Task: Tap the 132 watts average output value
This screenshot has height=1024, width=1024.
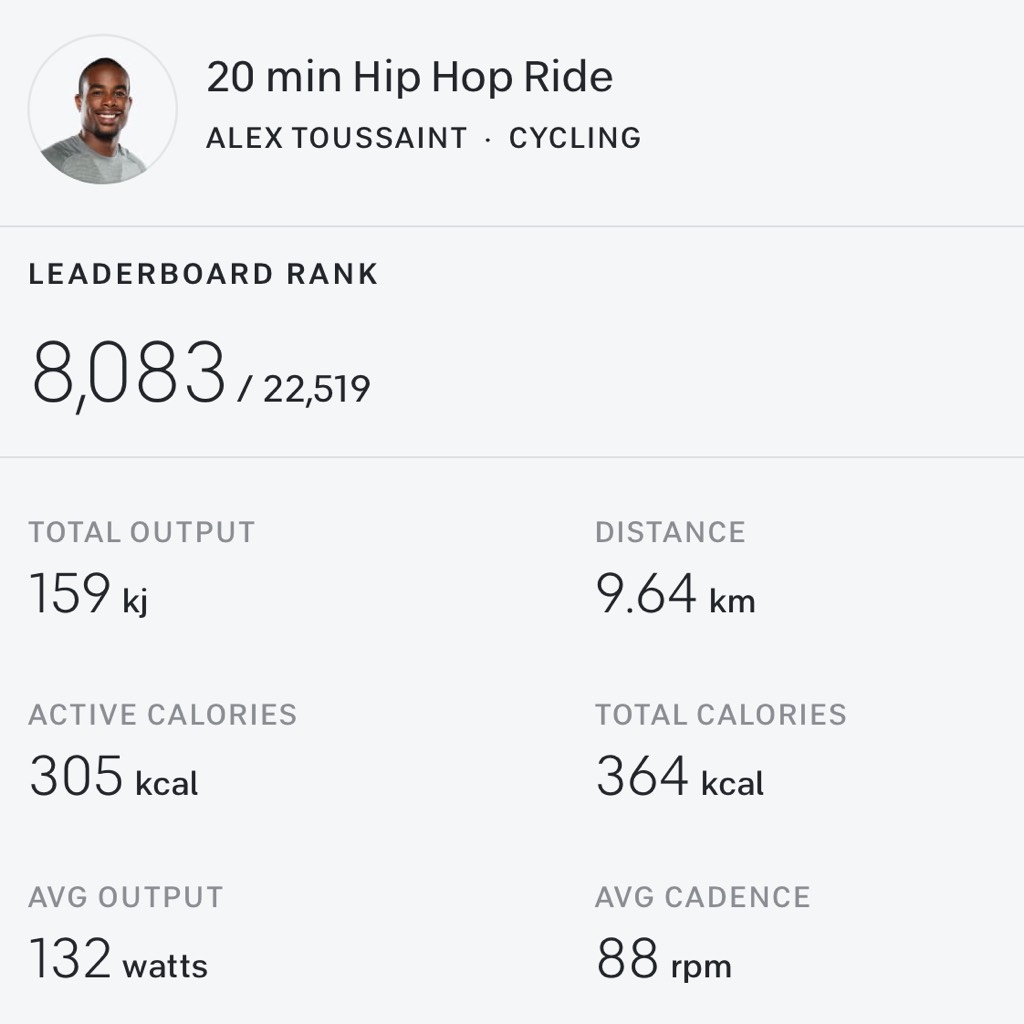Action: 118,958
